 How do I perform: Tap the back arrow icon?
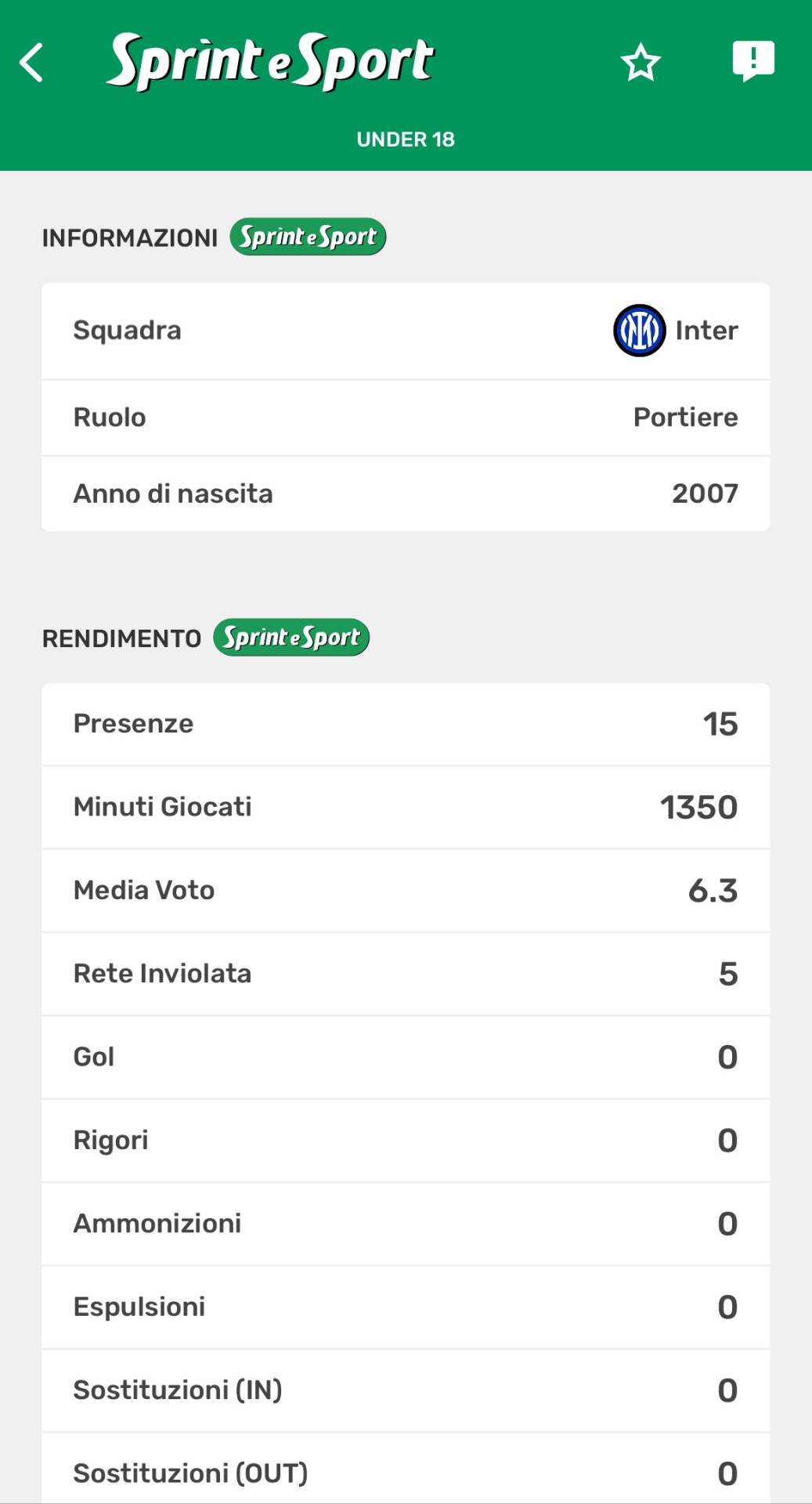point(32,63)
